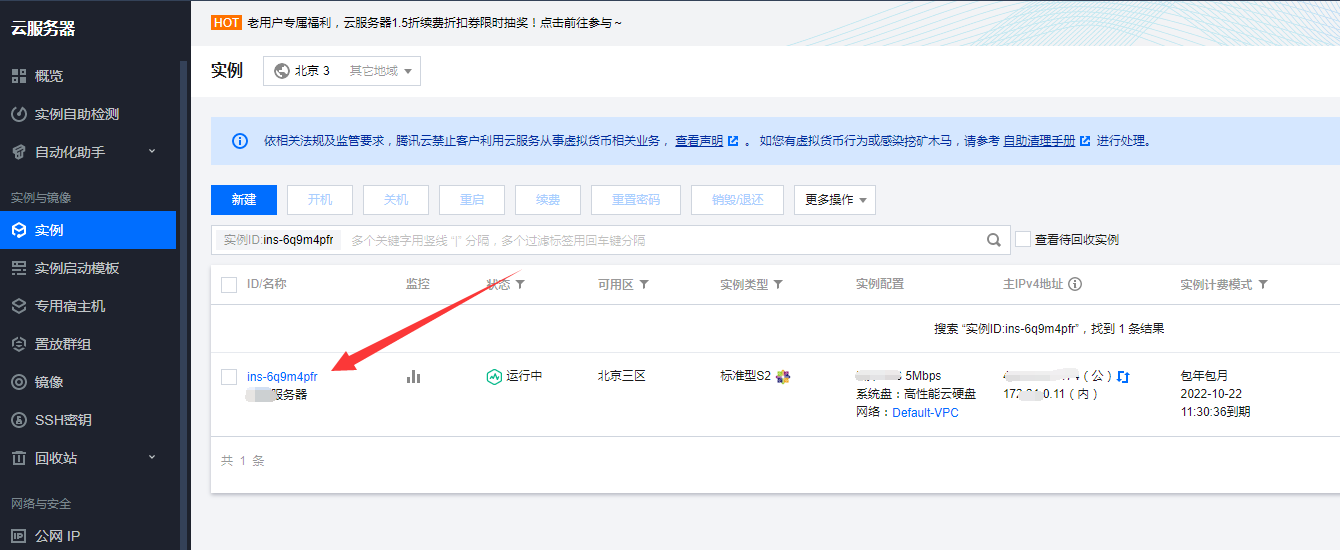Click the globe icon in the region selector
The image size is (1340, 550).
[281, 71]
